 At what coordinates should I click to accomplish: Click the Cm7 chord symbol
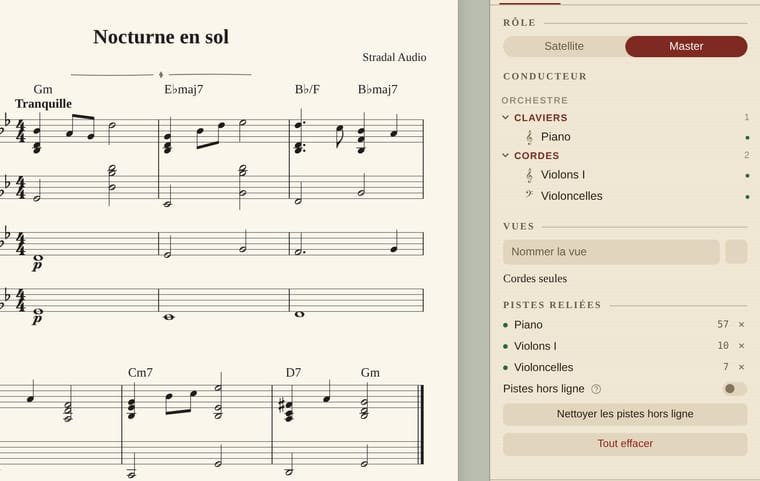coord(140,372)
